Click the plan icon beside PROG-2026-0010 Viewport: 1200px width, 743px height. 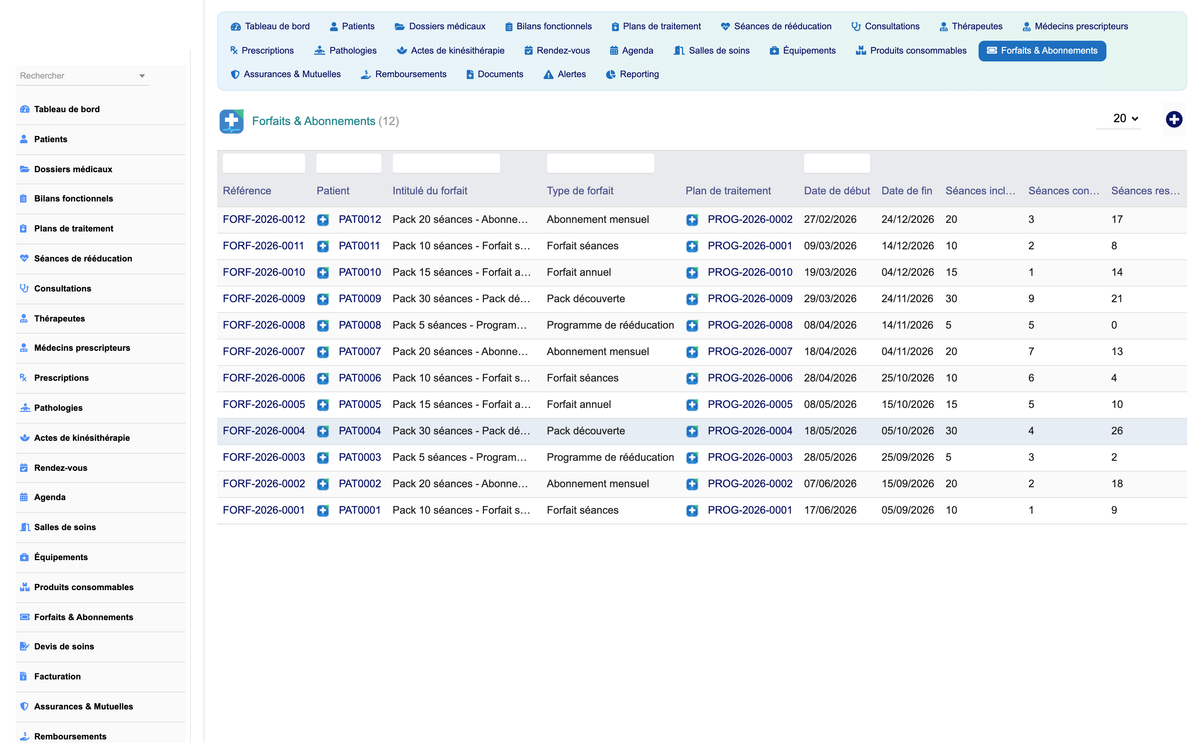pos(692,272)
